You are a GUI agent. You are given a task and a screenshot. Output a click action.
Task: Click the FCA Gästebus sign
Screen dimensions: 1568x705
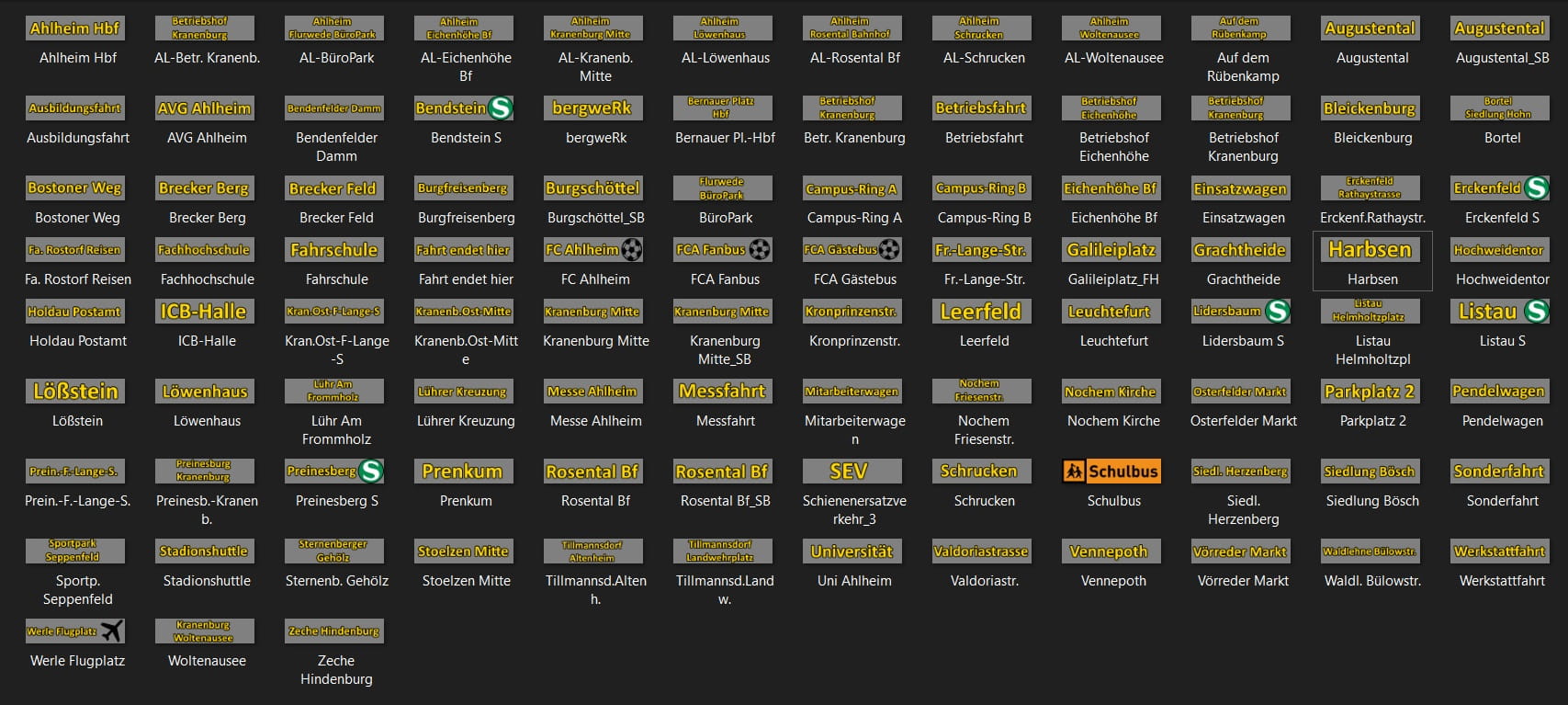point(852,250)
